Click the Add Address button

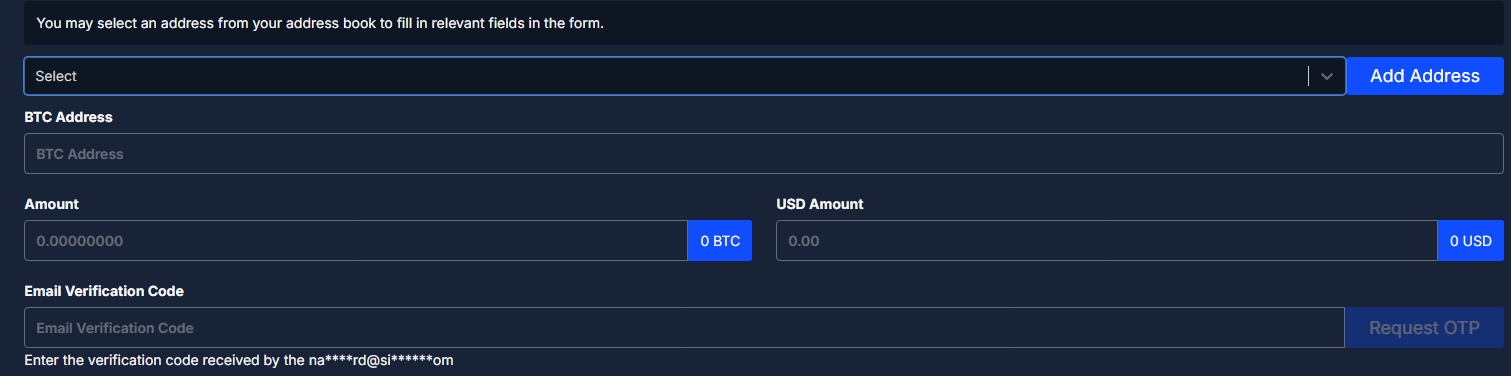point(1424,76)
